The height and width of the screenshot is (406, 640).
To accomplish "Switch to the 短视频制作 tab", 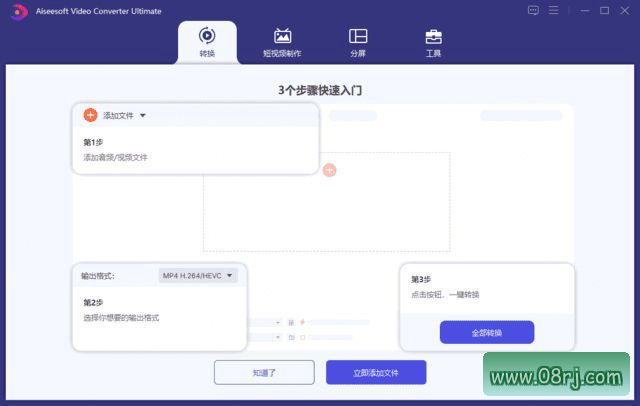I will (282, 42).
